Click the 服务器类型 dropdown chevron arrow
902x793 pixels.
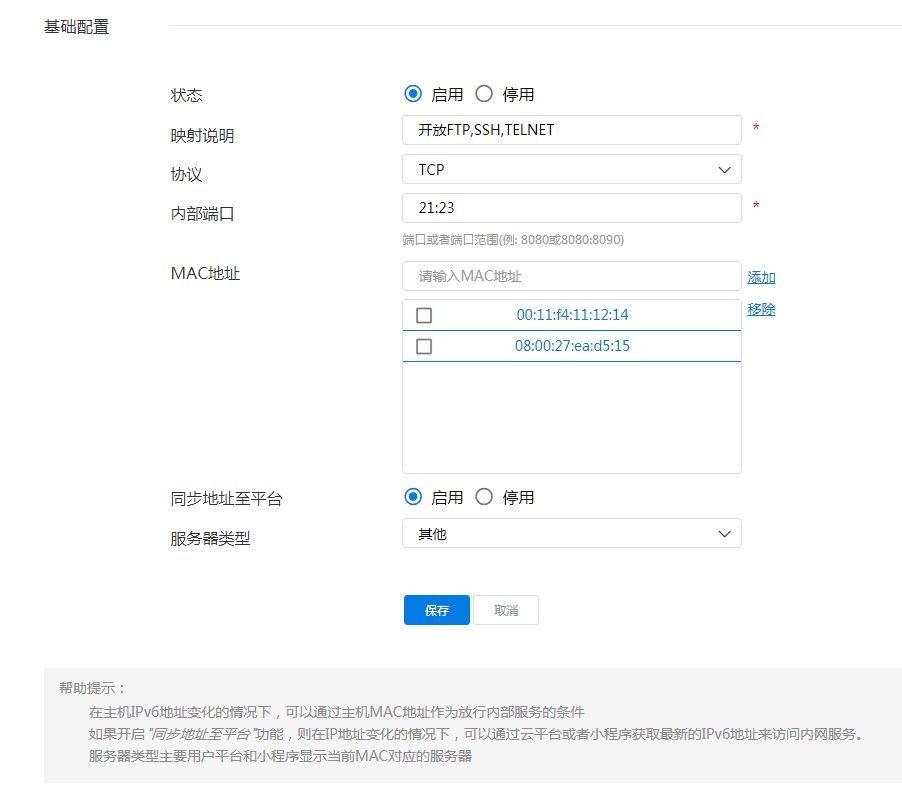point(725,534)
